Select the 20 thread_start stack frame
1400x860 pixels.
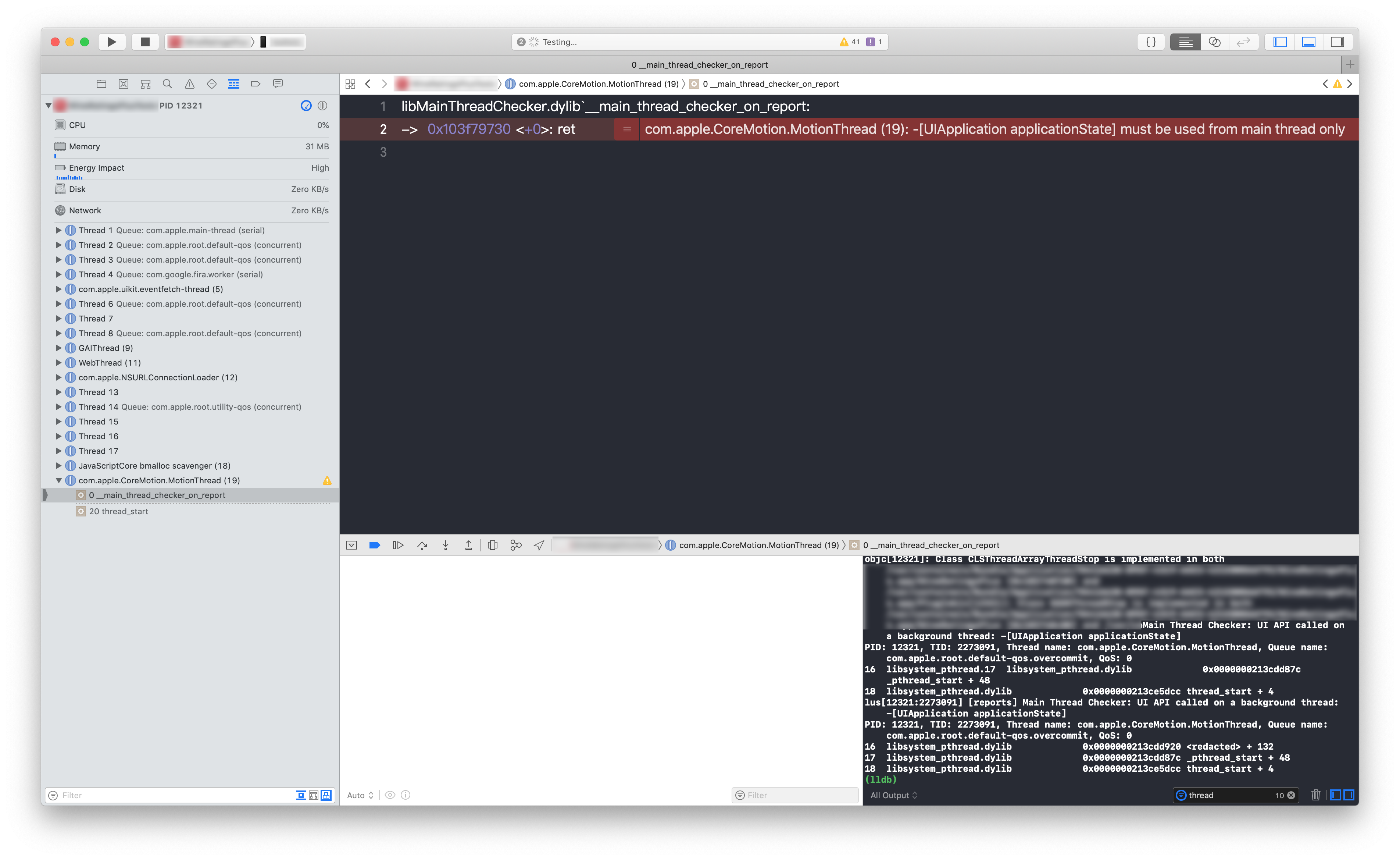[118, 511]
